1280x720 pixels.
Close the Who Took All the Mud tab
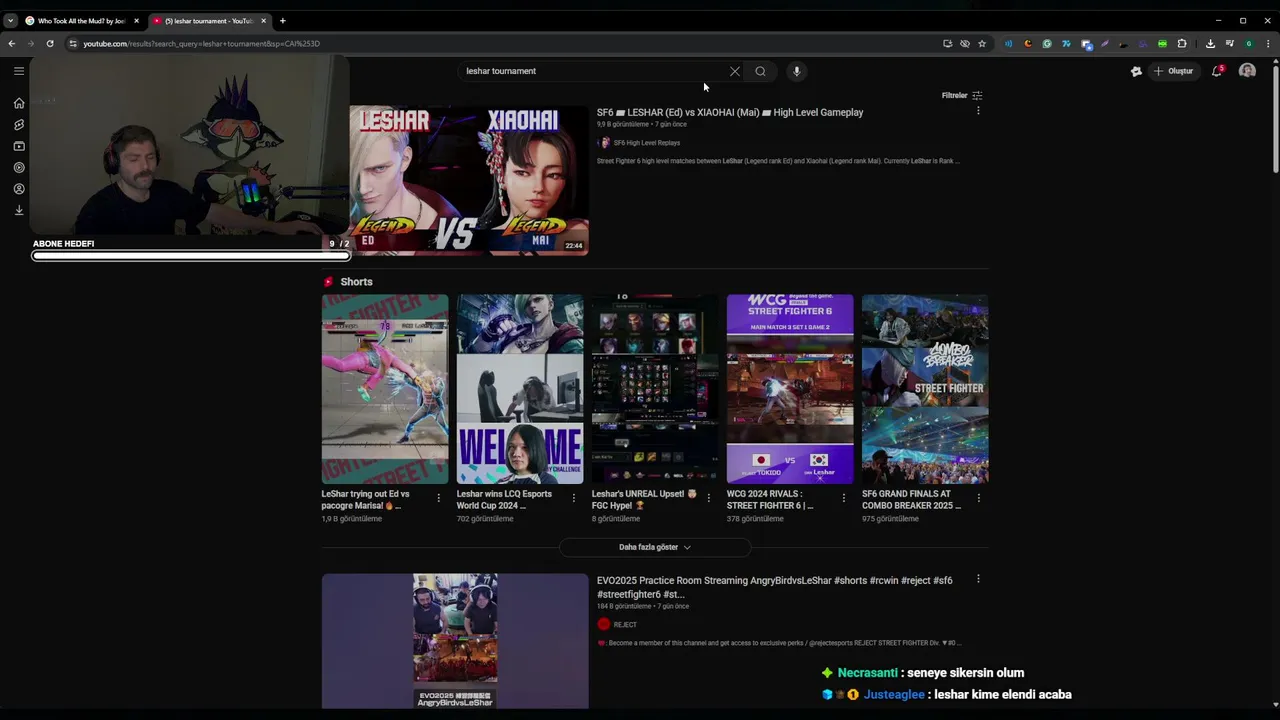click(136, 21)
